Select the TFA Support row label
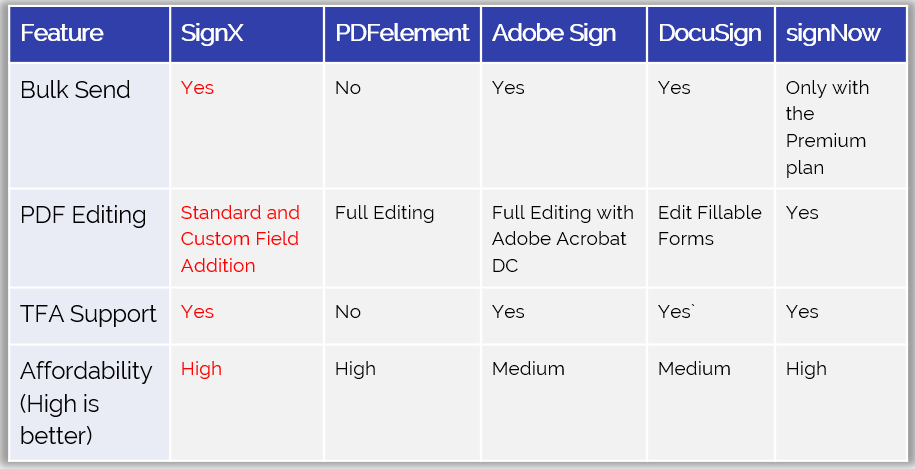The width and height of the screenshot is (915, 469). [x=88, y=314]
